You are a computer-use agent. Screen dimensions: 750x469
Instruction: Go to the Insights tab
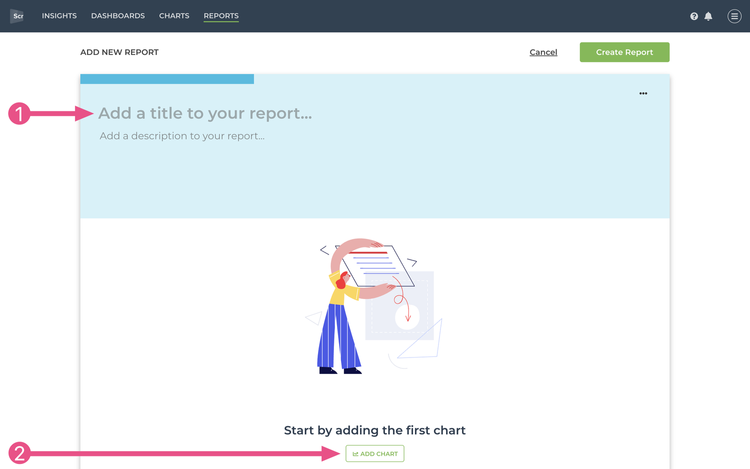tap(59, 16)
